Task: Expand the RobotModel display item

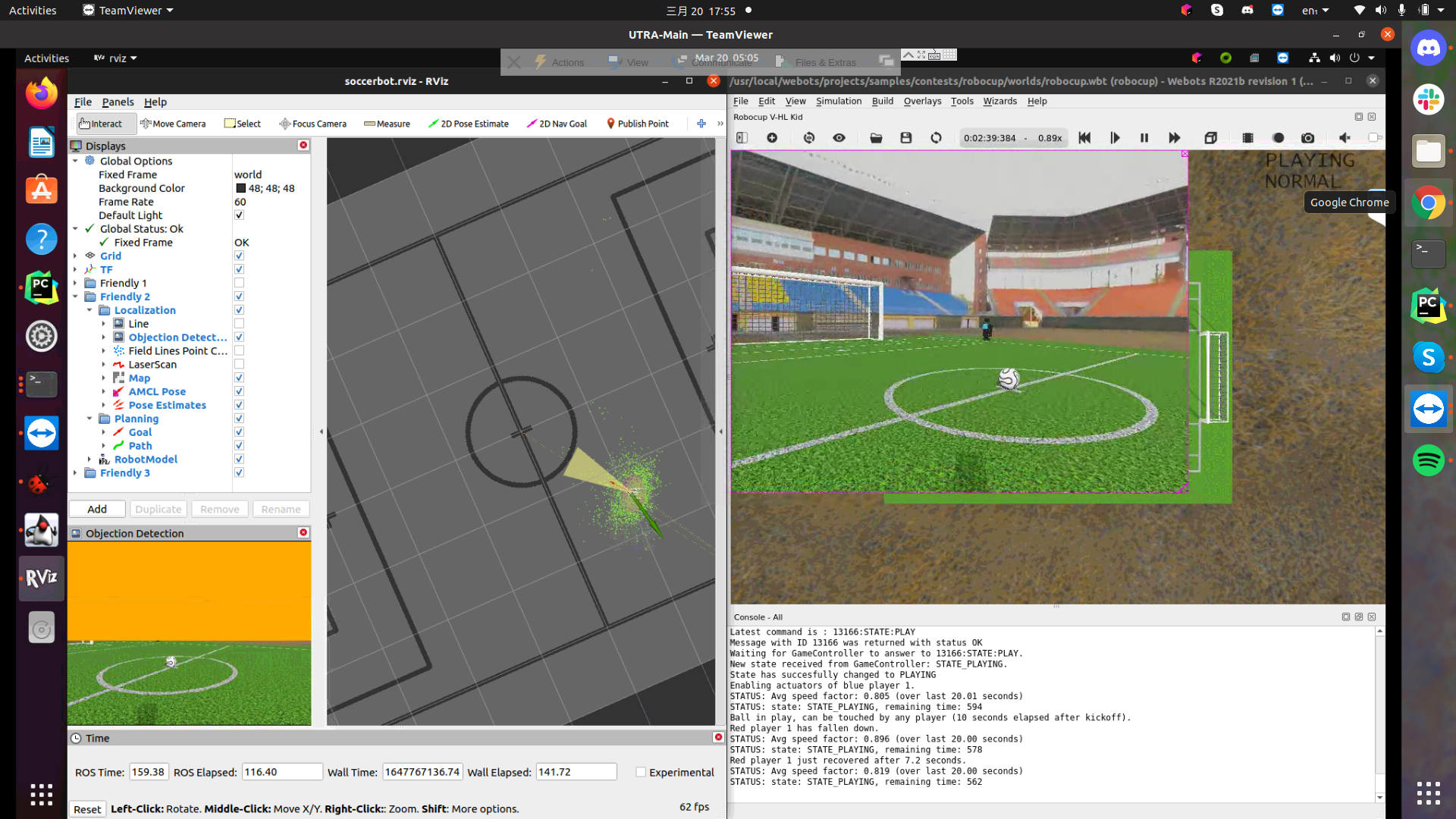Action: [x=89, y=459]
